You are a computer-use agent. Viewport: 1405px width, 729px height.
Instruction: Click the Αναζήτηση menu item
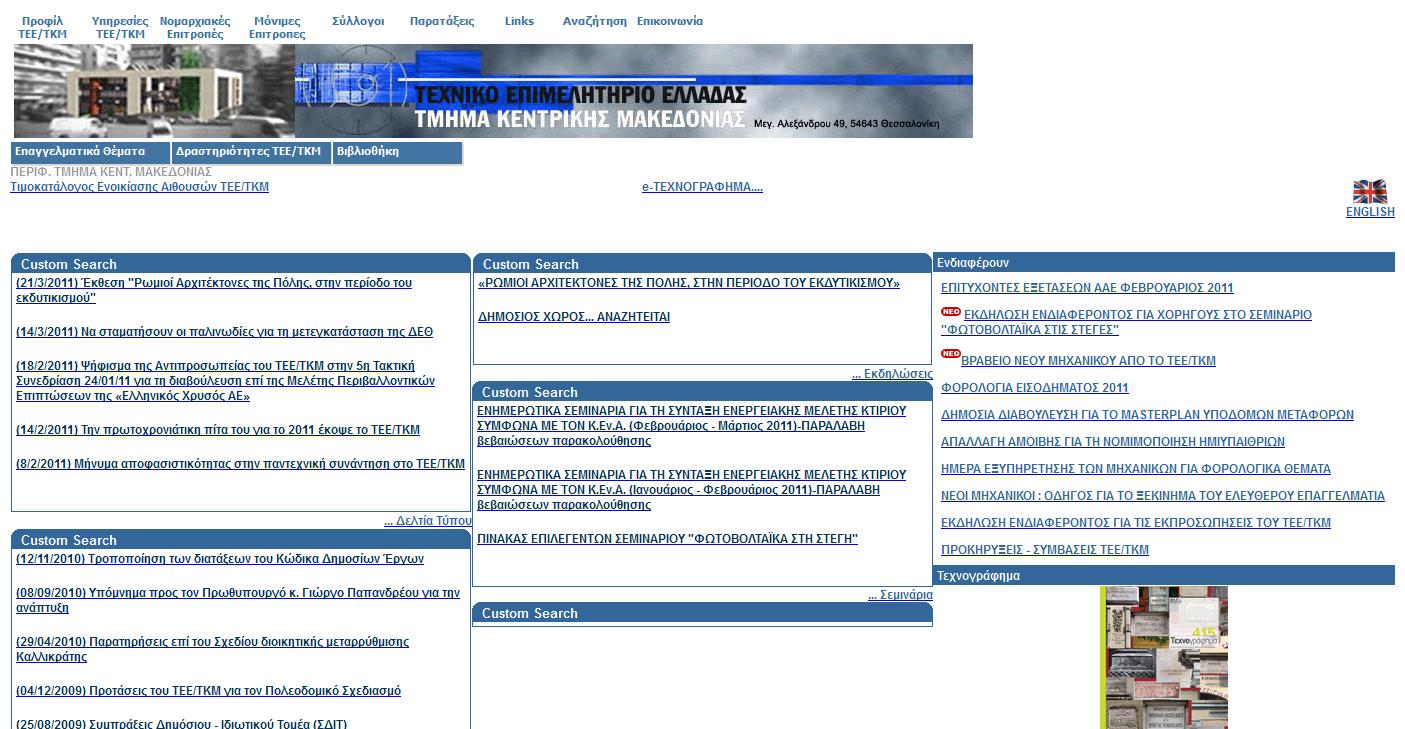coord(594,21)
